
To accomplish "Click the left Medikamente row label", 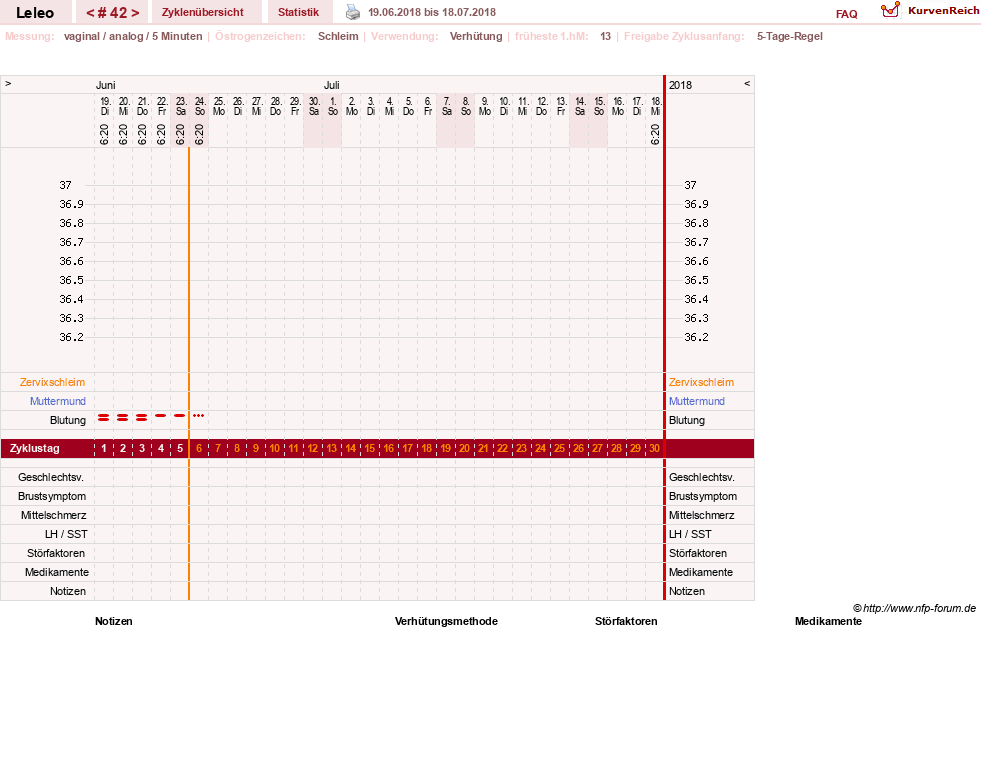I will click(x=57, y=572).
